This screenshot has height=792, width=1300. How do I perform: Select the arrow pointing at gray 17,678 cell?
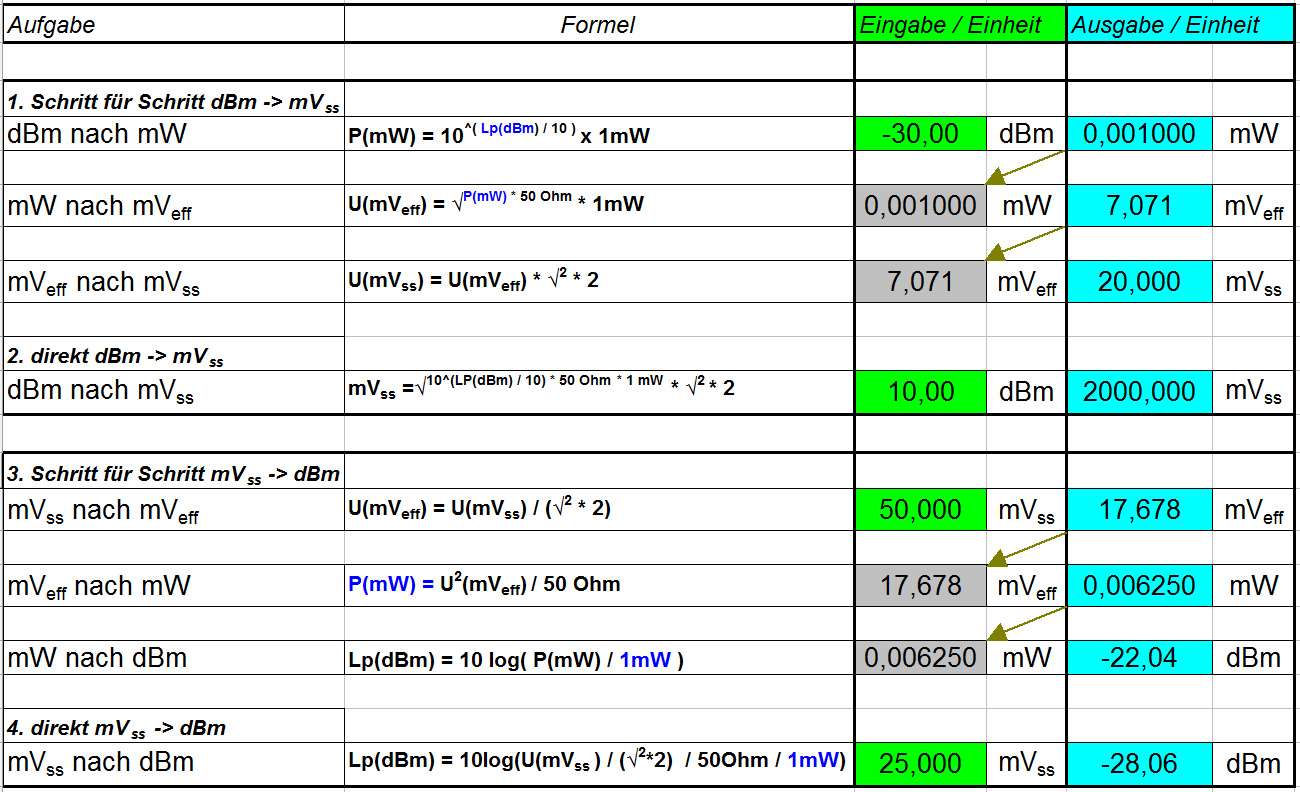point(1025,549)
